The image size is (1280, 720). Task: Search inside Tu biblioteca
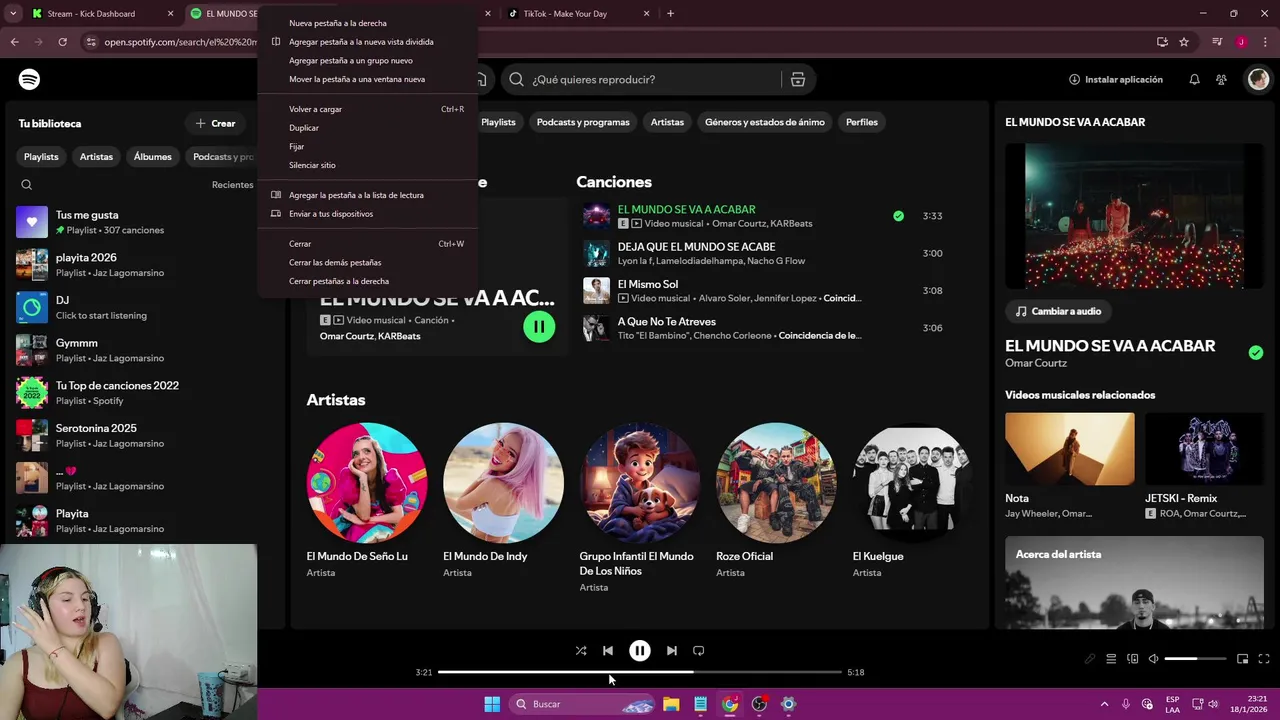(x=27, y=185)
